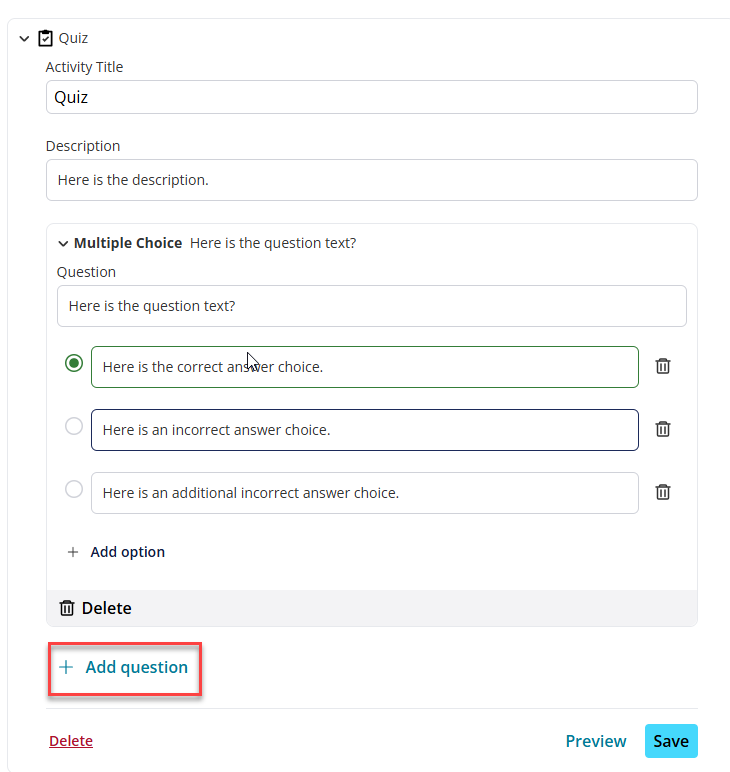730x772 pixels.
Task: Click the plus icon beside Add question
Action: click(x=66, y=667)
